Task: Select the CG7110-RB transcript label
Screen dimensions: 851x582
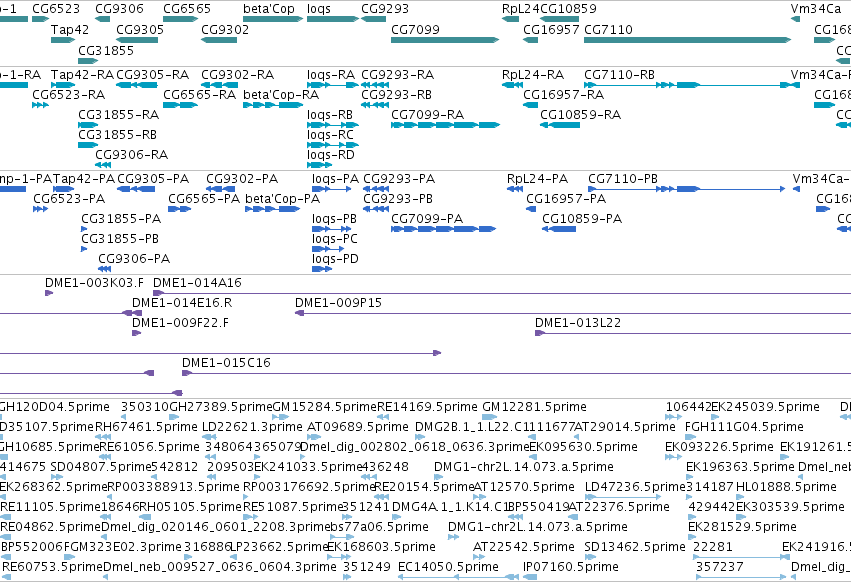Action: (619, 74)
